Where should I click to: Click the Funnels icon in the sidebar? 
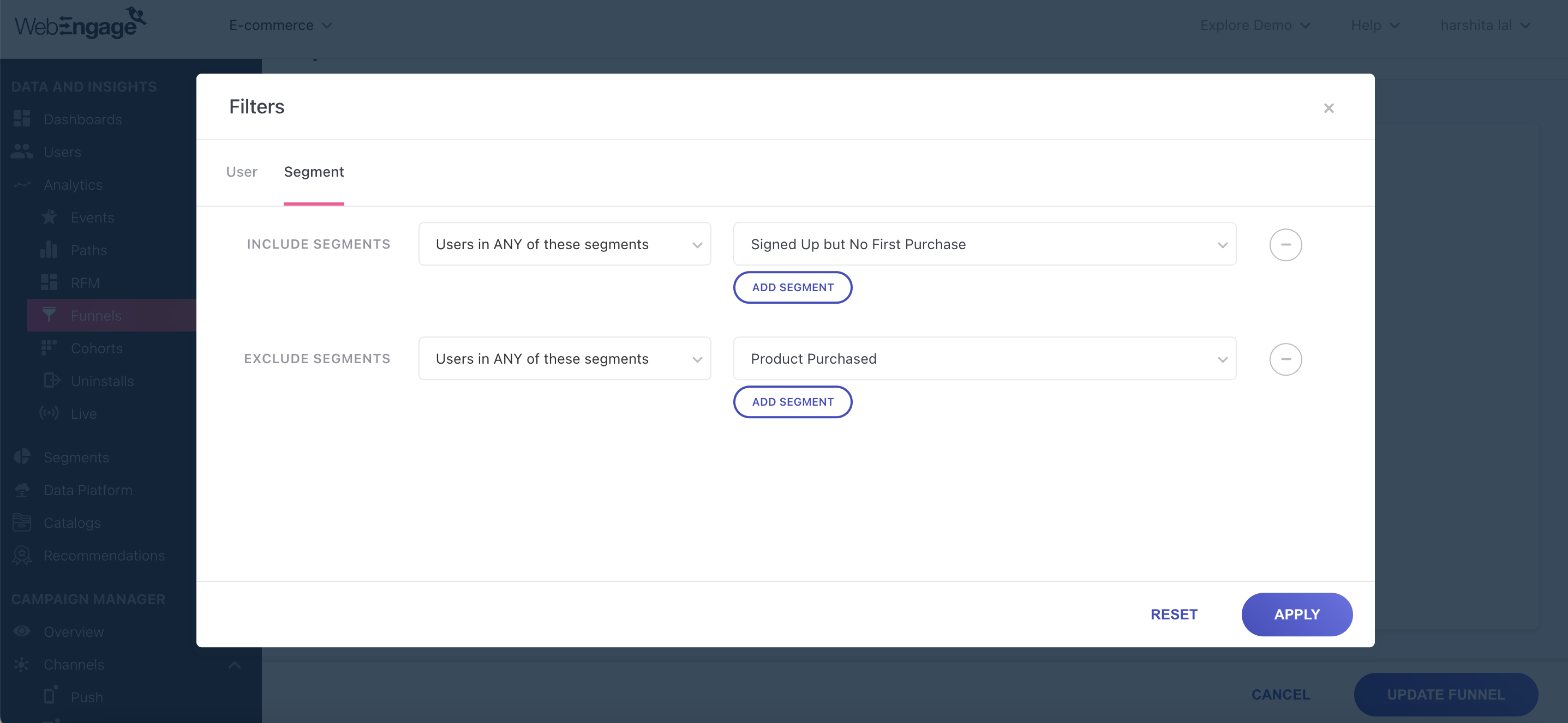click(x=49, y=315)
